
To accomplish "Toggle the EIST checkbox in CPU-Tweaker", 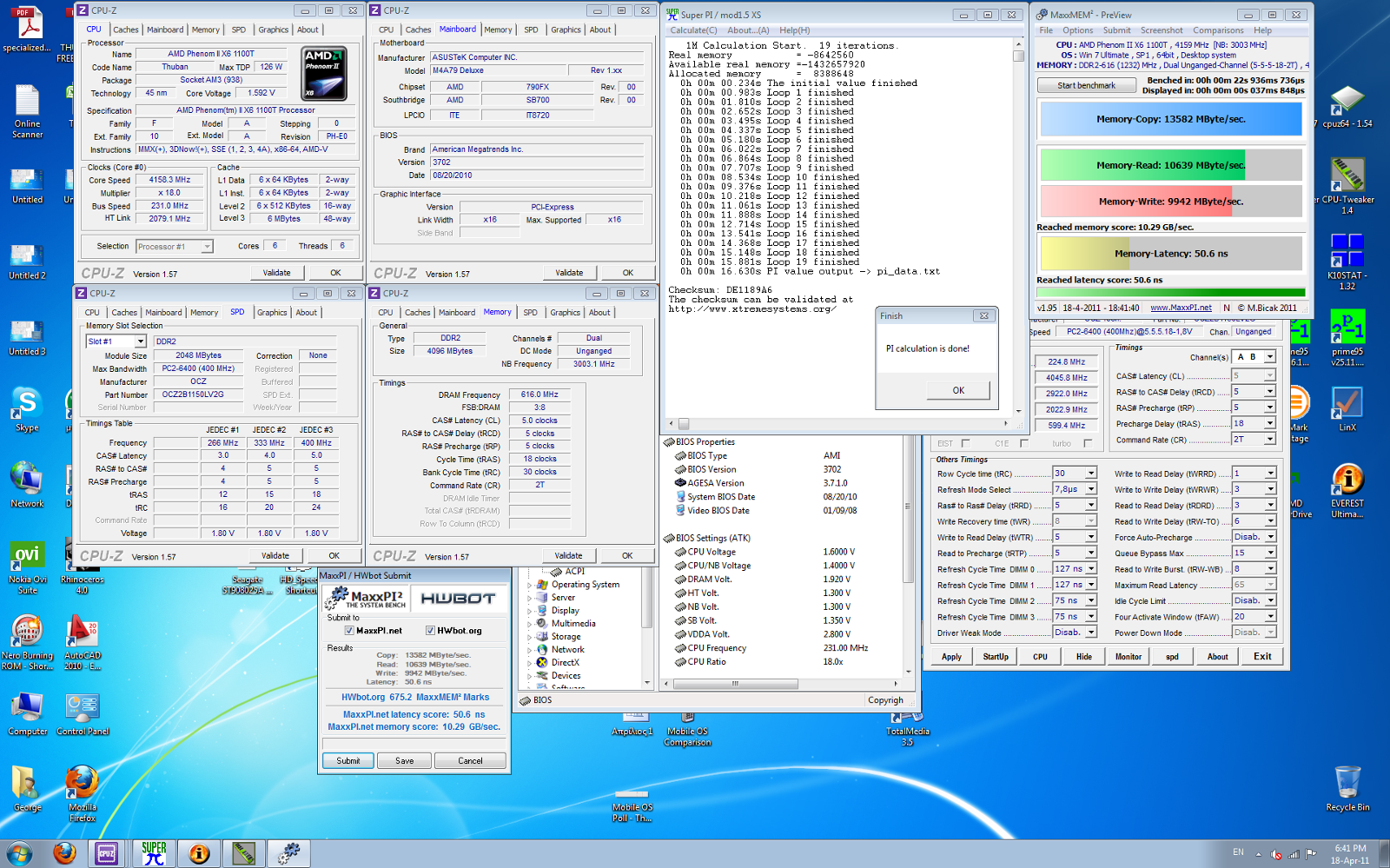I will (966, 443).
